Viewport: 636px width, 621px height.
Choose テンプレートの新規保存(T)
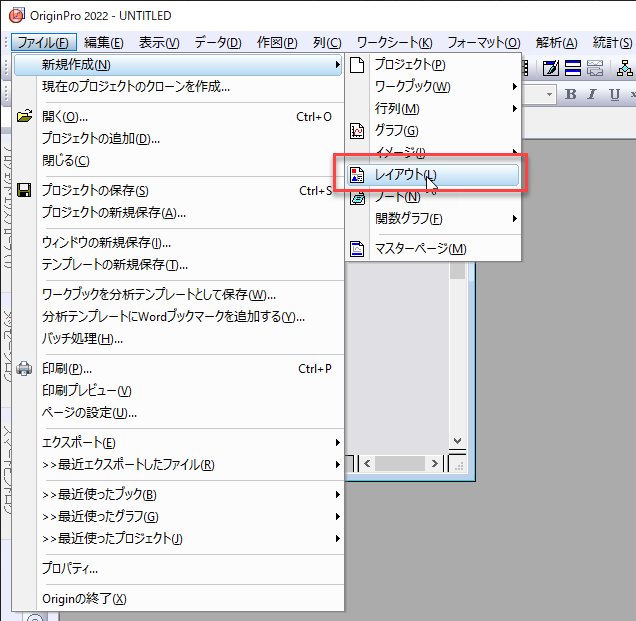click(178, 264)
